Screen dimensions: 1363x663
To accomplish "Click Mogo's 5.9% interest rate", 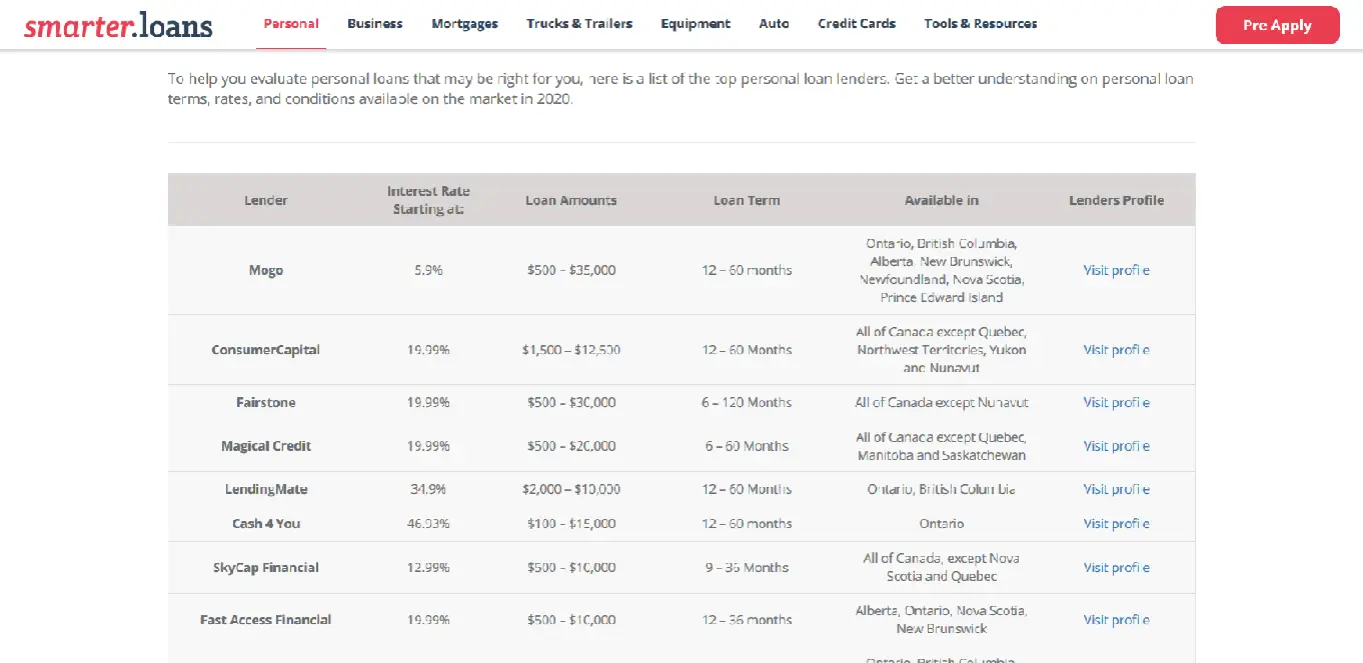I will click(x=428, y=270).
